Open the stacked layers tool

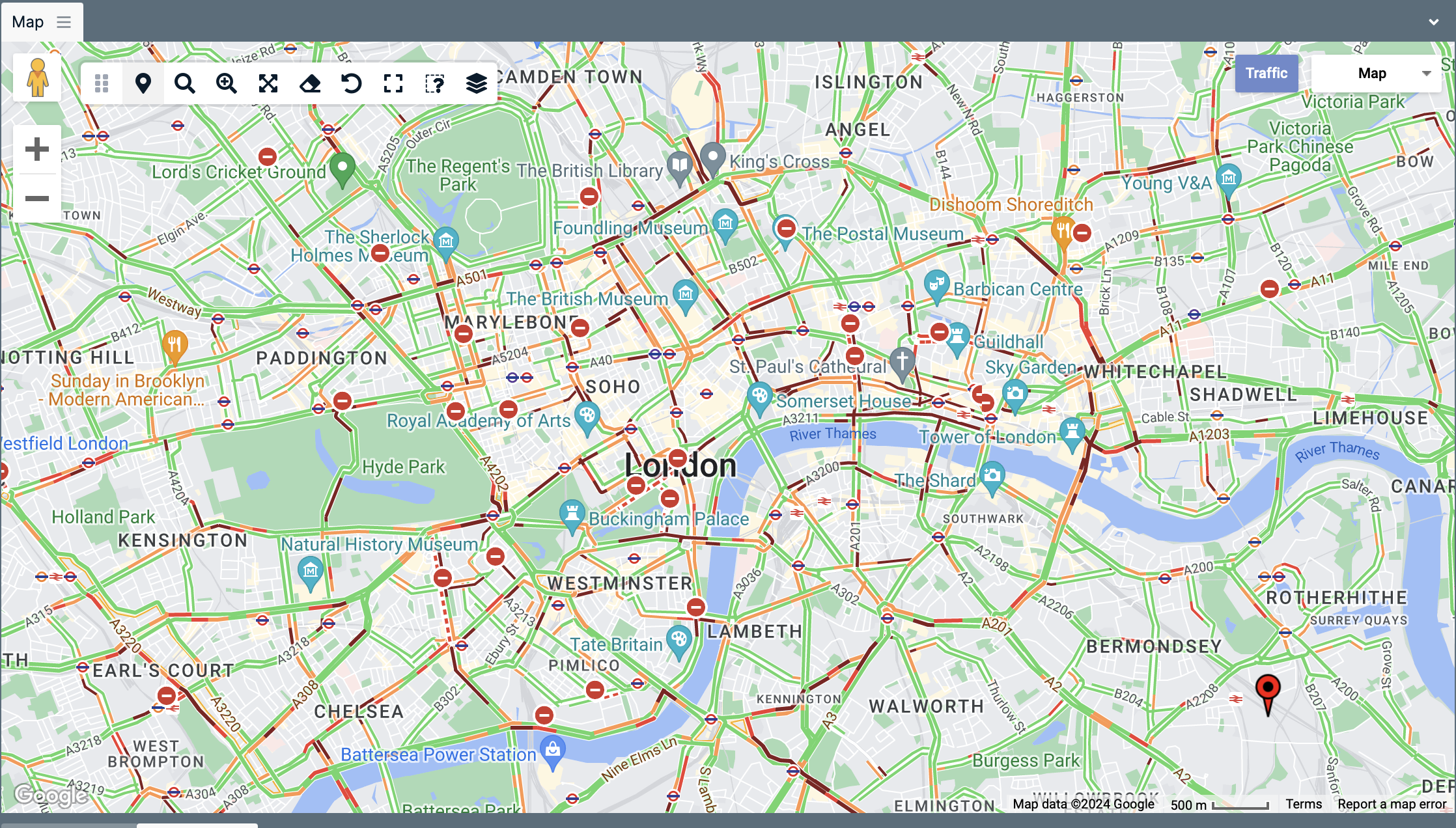click(x=477, y=83)
